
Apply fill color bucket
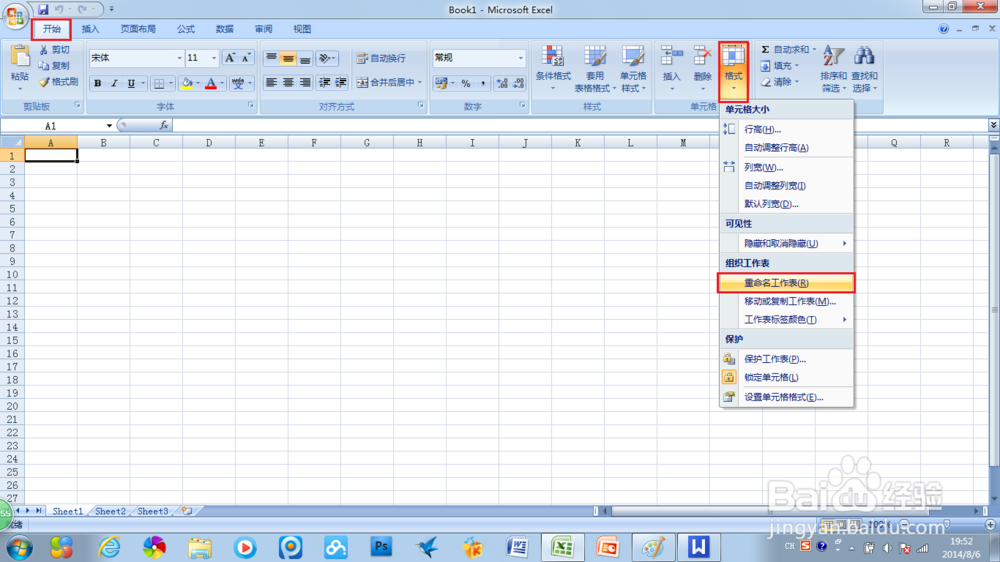click(x=186, y=83)
